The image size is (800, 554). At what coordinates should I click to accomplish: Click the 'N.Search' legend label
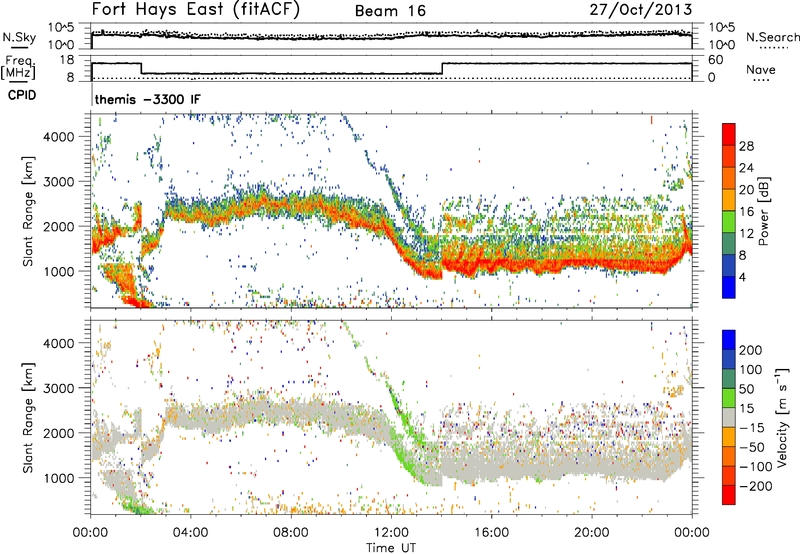[772, 37]
